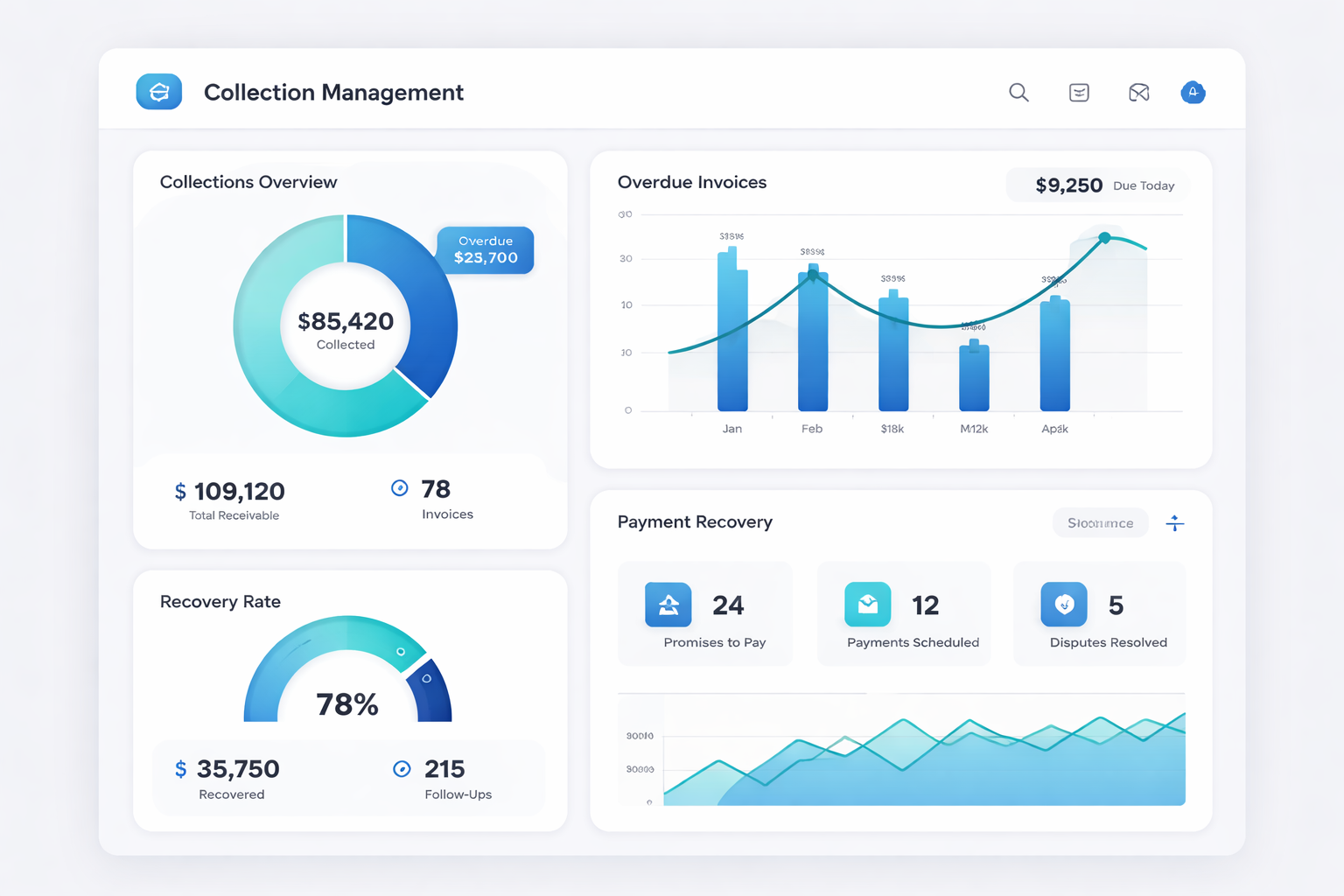Image resolution: width=1344 pixels, height=896 pixels.
Task: Open search with the magnifier icon
Action: (x=1018, y=93)
